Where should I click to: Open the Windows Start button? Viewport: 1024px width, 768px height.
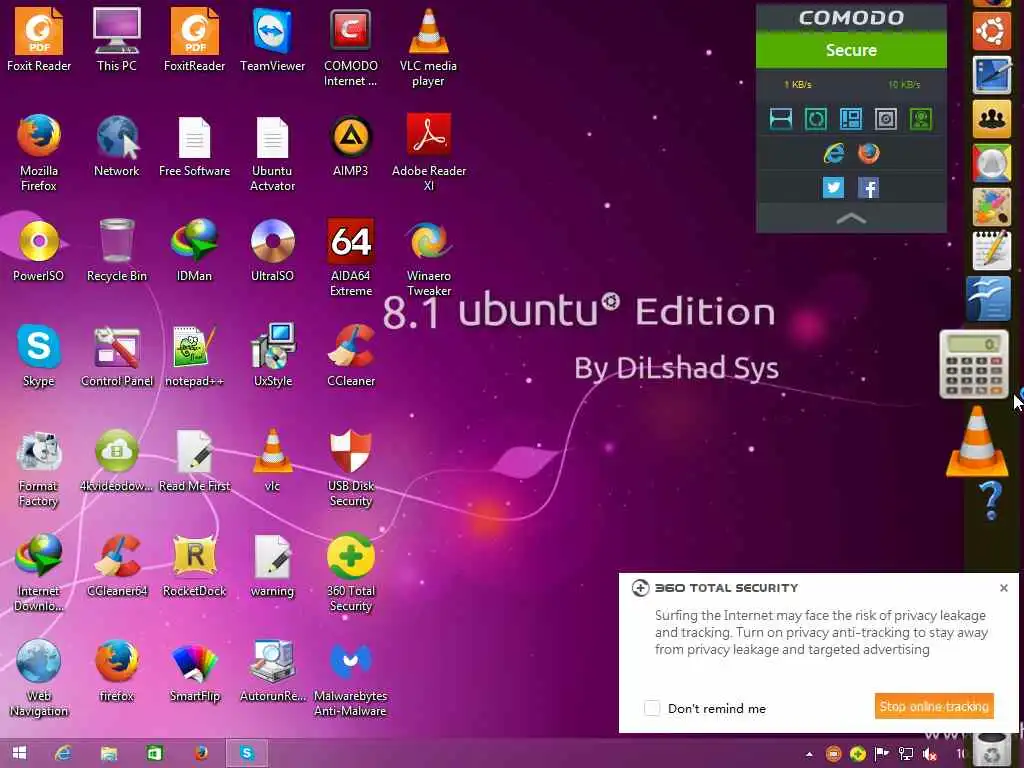pyautogui.click(x=20, y=753)
